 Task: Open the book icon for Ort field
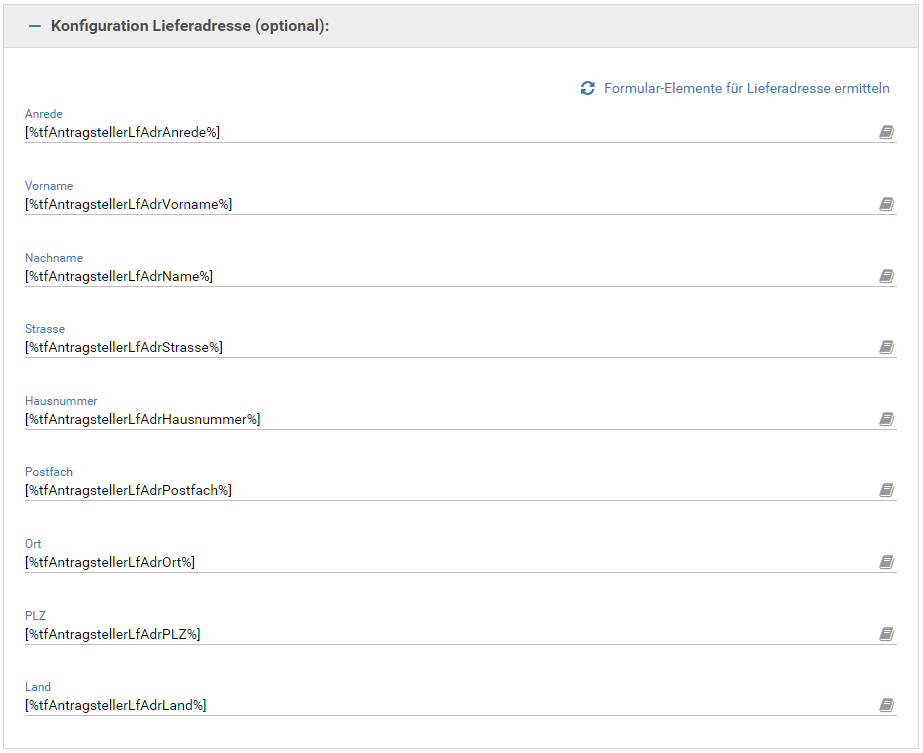click(886, 562)
